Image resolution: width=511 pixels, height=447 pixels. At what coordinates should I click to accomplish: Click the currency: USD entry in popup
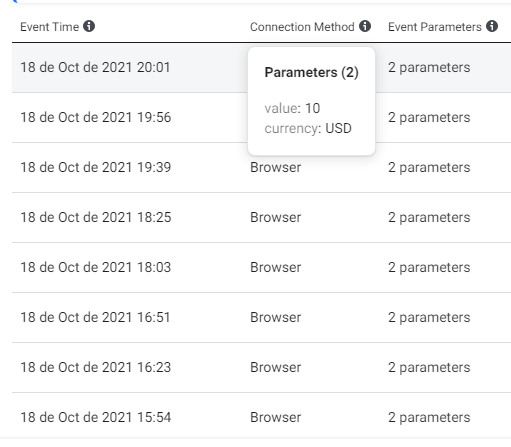coord(308,128)
